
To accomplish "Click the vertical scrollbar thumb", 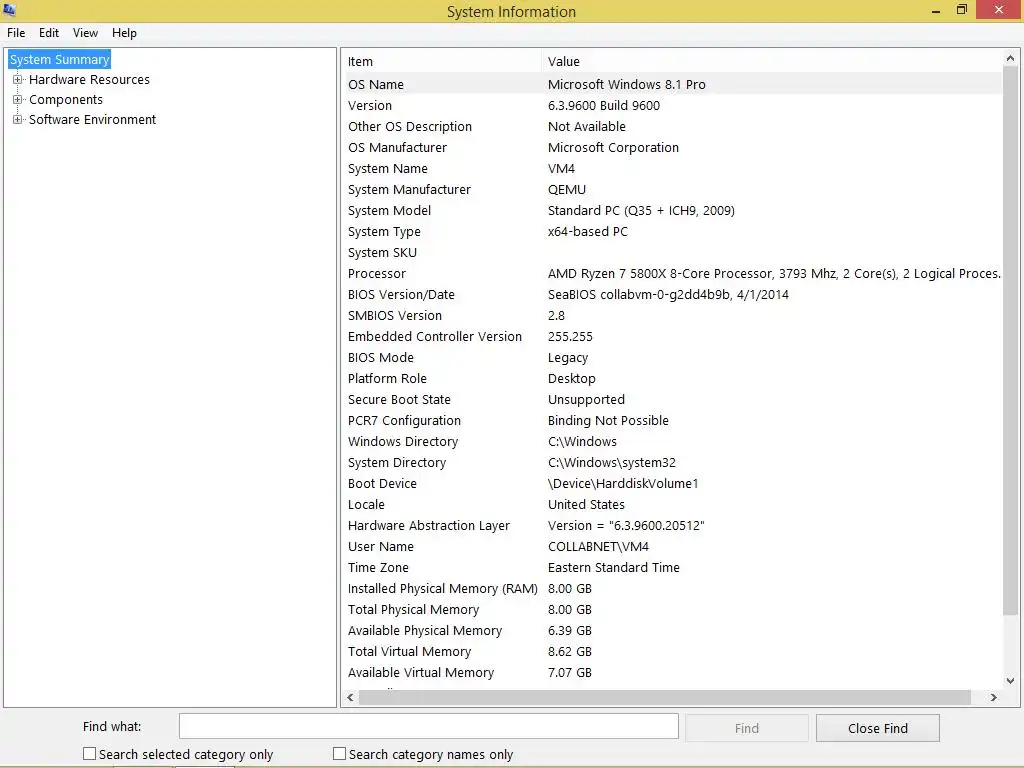I will [x=1010, y=340].
